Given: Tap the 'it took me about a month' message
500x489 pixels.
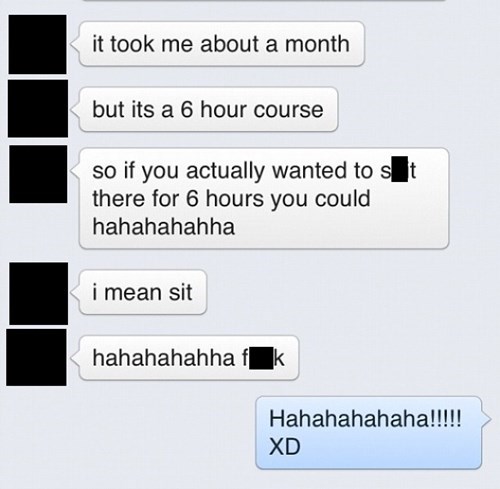Looking at the screenshot, I should [x=222, y=44].
